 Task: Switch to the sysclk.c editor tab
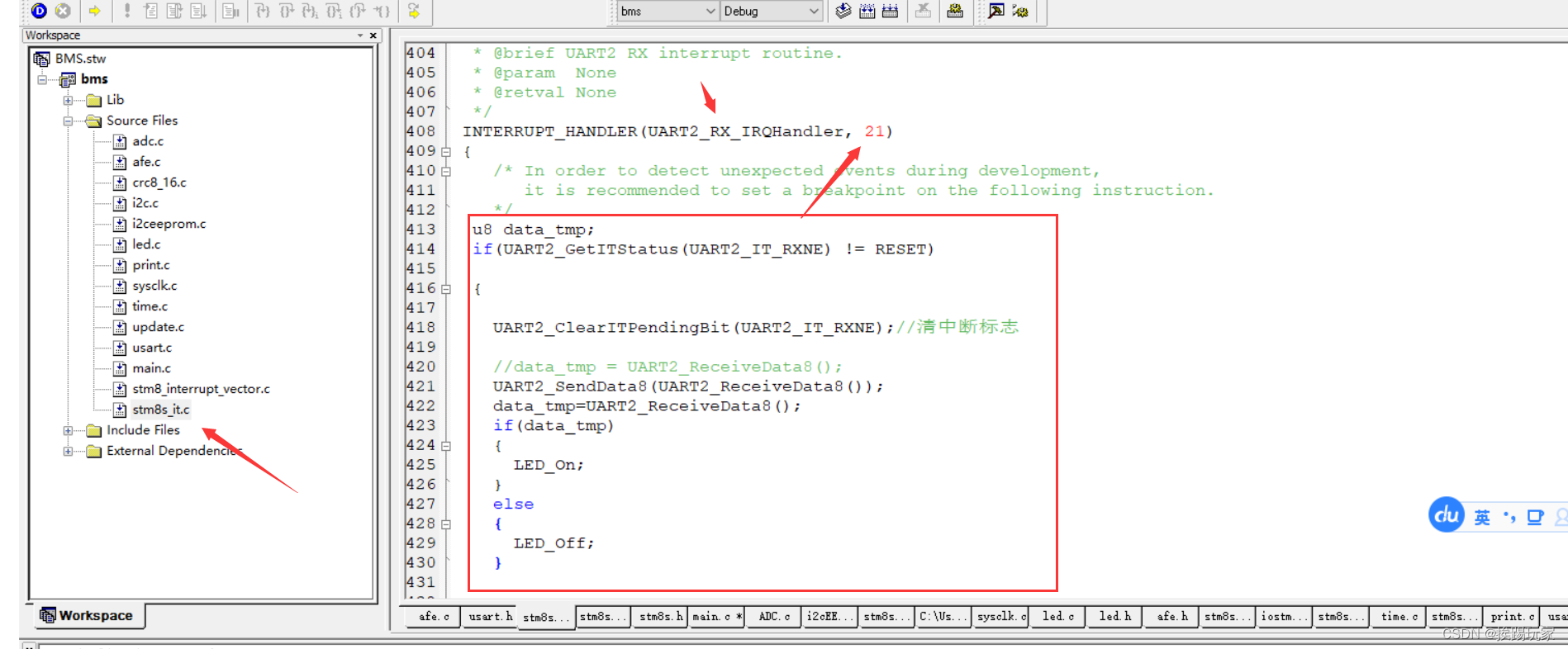[x=1000, y=617]
